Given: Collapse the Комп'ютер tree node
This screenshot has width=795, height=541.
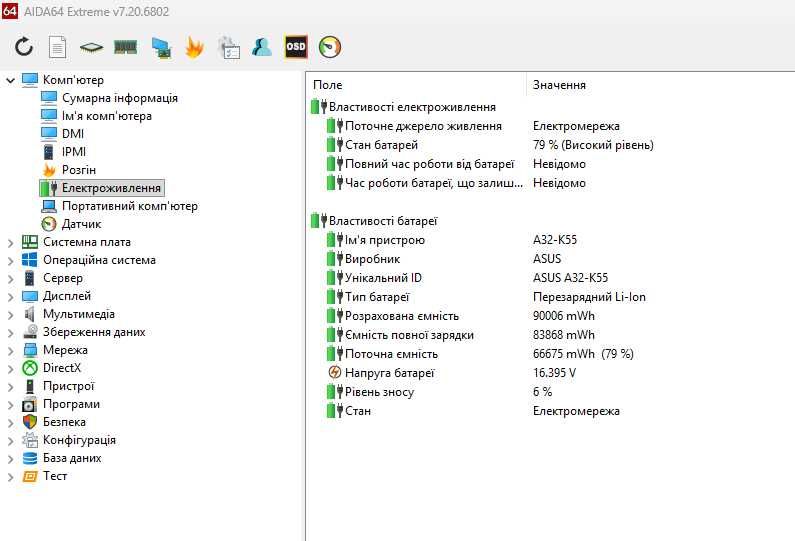Looking at the screenshot, I should pyautogui.click(x=10, y=80).
